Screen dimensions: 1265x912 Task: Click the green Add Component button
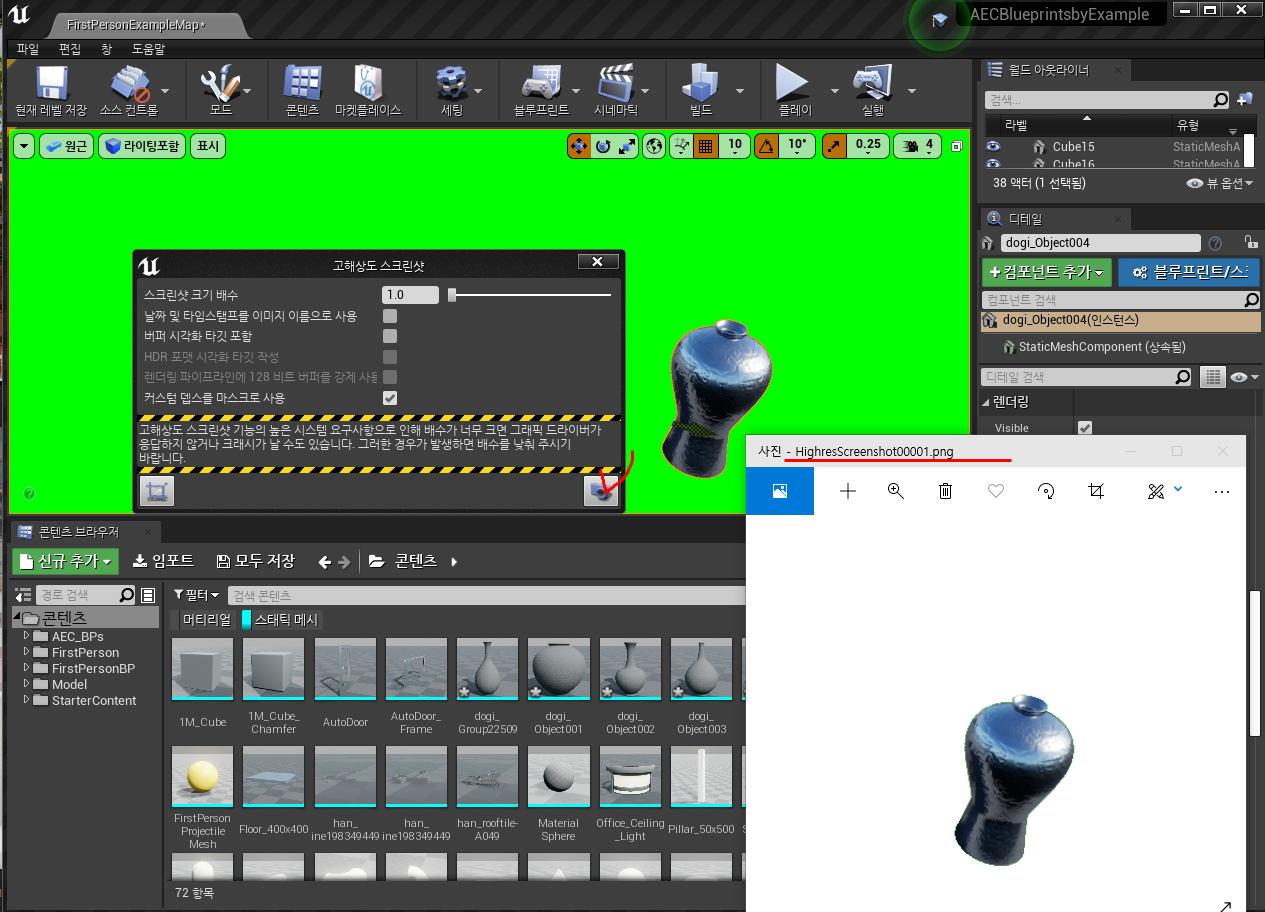pos(1047,272)
